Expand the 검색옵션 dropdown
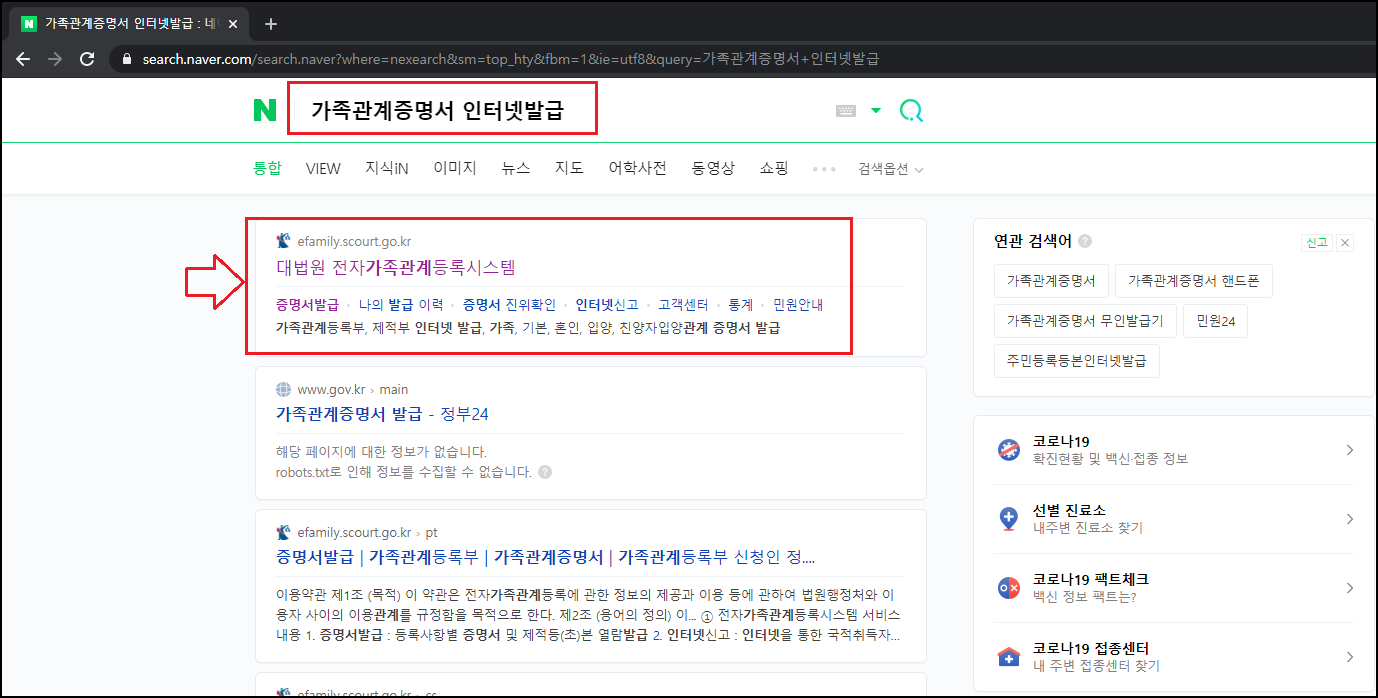This screenshot has height=698, width=1378. click(x=891, y=170)
